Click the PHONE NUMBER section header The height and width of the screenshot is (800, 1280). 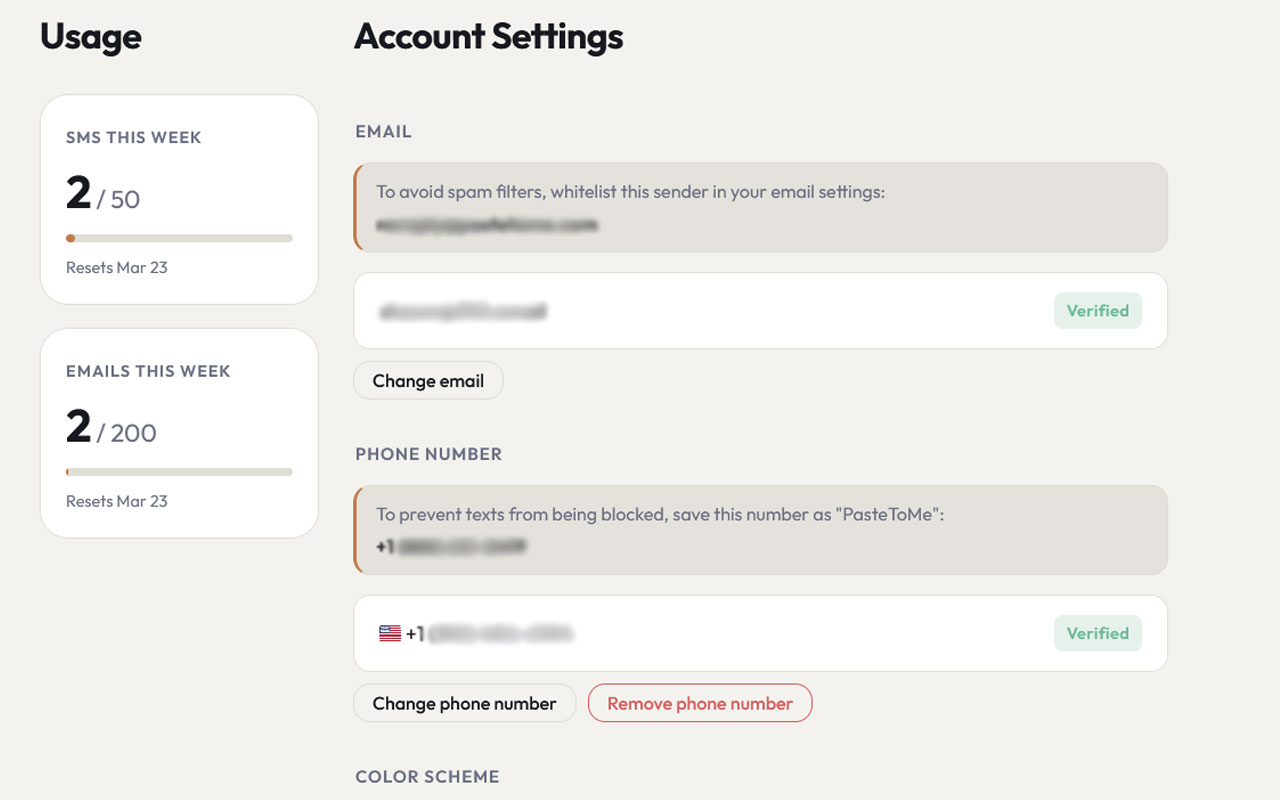click(428, 453)
